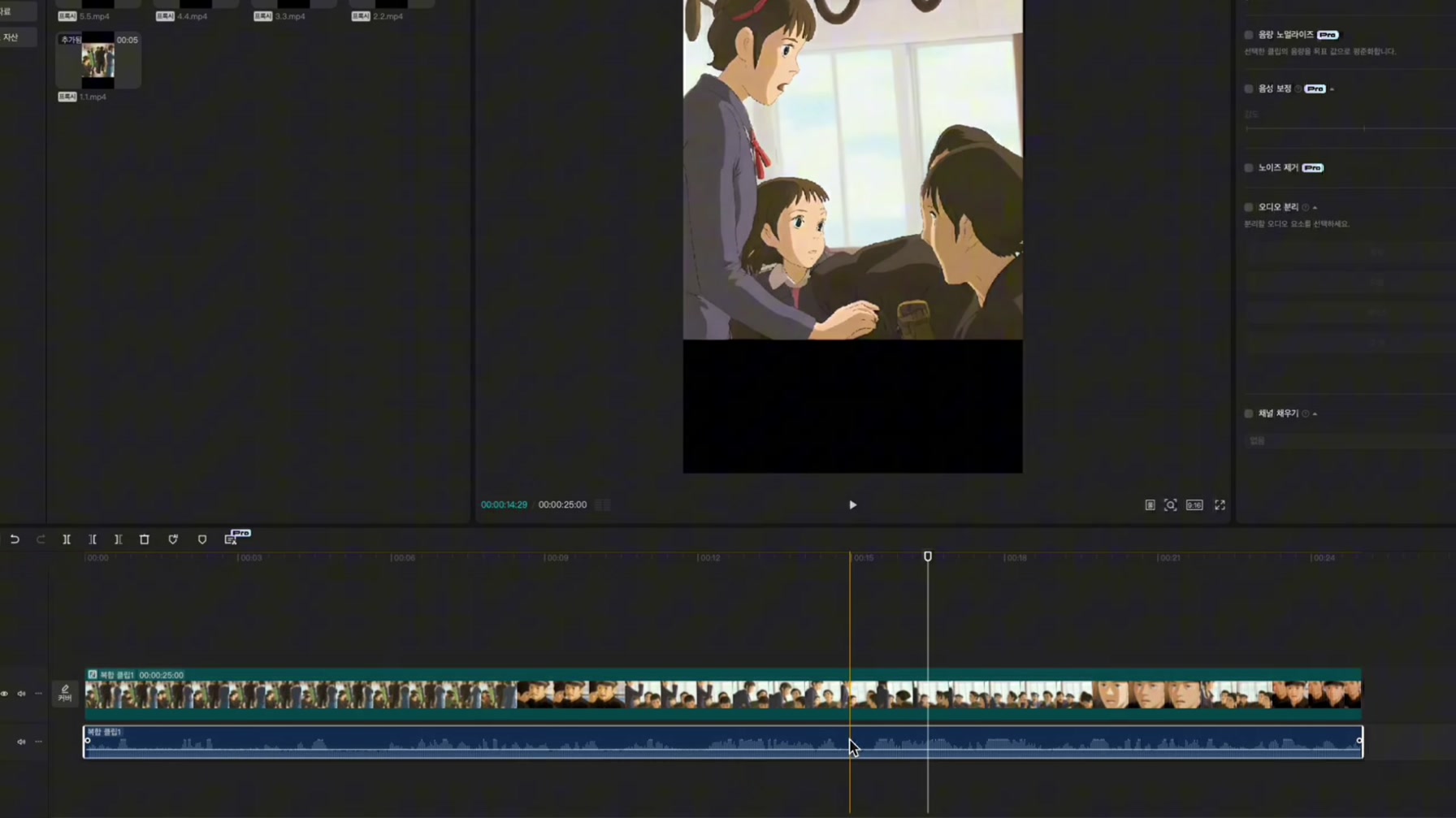Play the preview video
The height and width of the screenshot is (818, 1456).
(852, 505)
